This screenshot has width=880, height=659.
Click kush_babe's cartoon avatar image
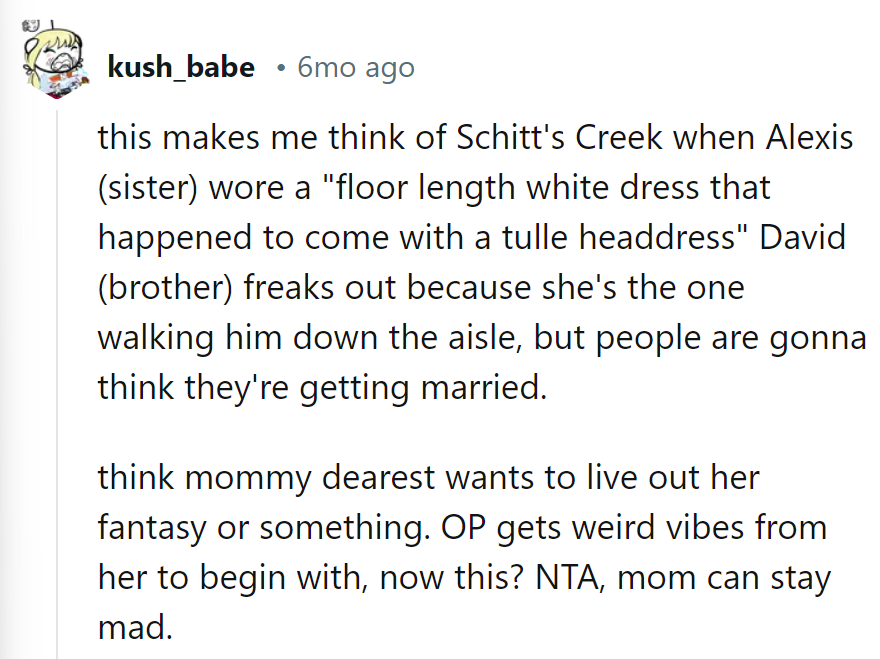pos(57,63)
